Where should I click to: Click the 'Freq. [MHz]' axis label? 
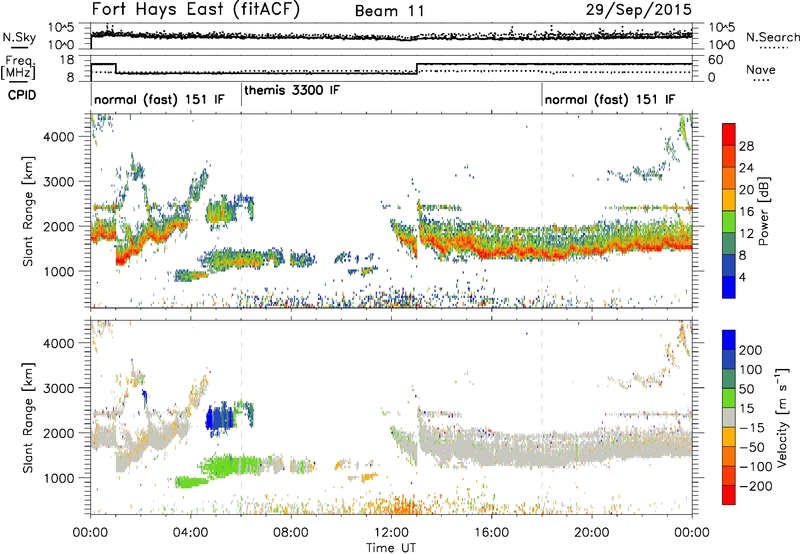tap(18, 68)
